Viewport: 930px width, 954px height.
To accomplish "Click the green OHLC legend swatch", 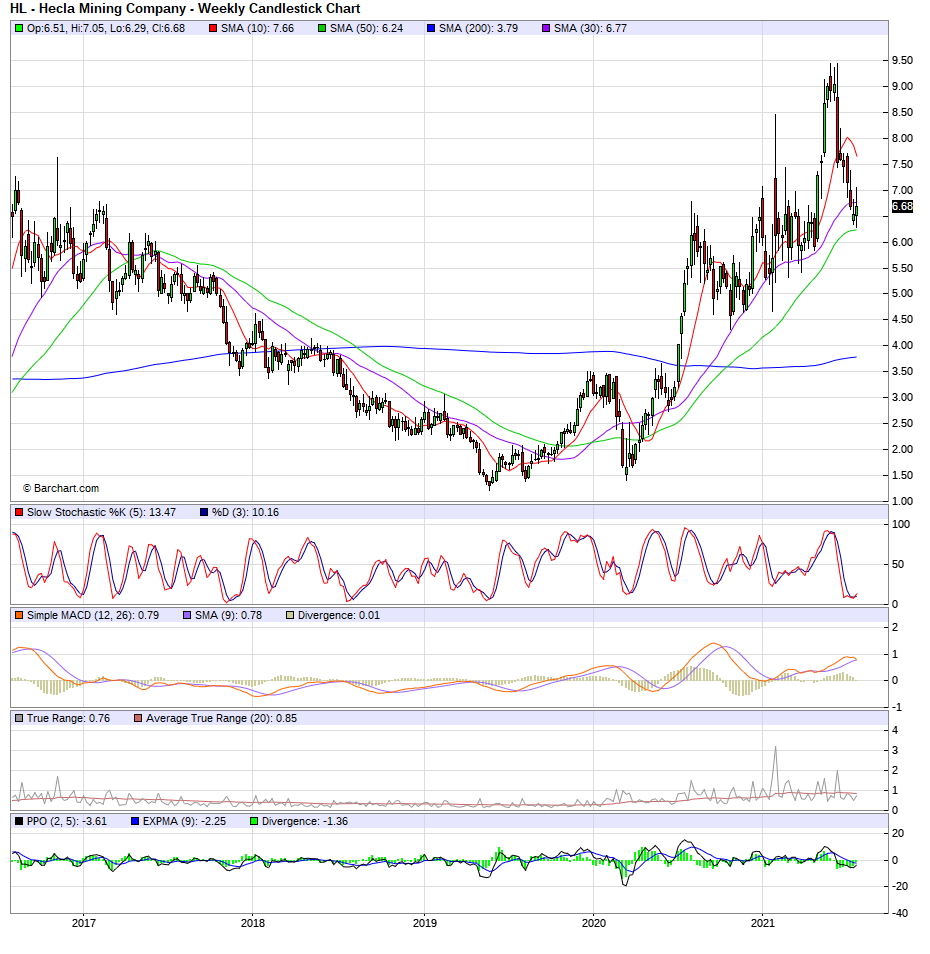I will [x=19, y=28].
